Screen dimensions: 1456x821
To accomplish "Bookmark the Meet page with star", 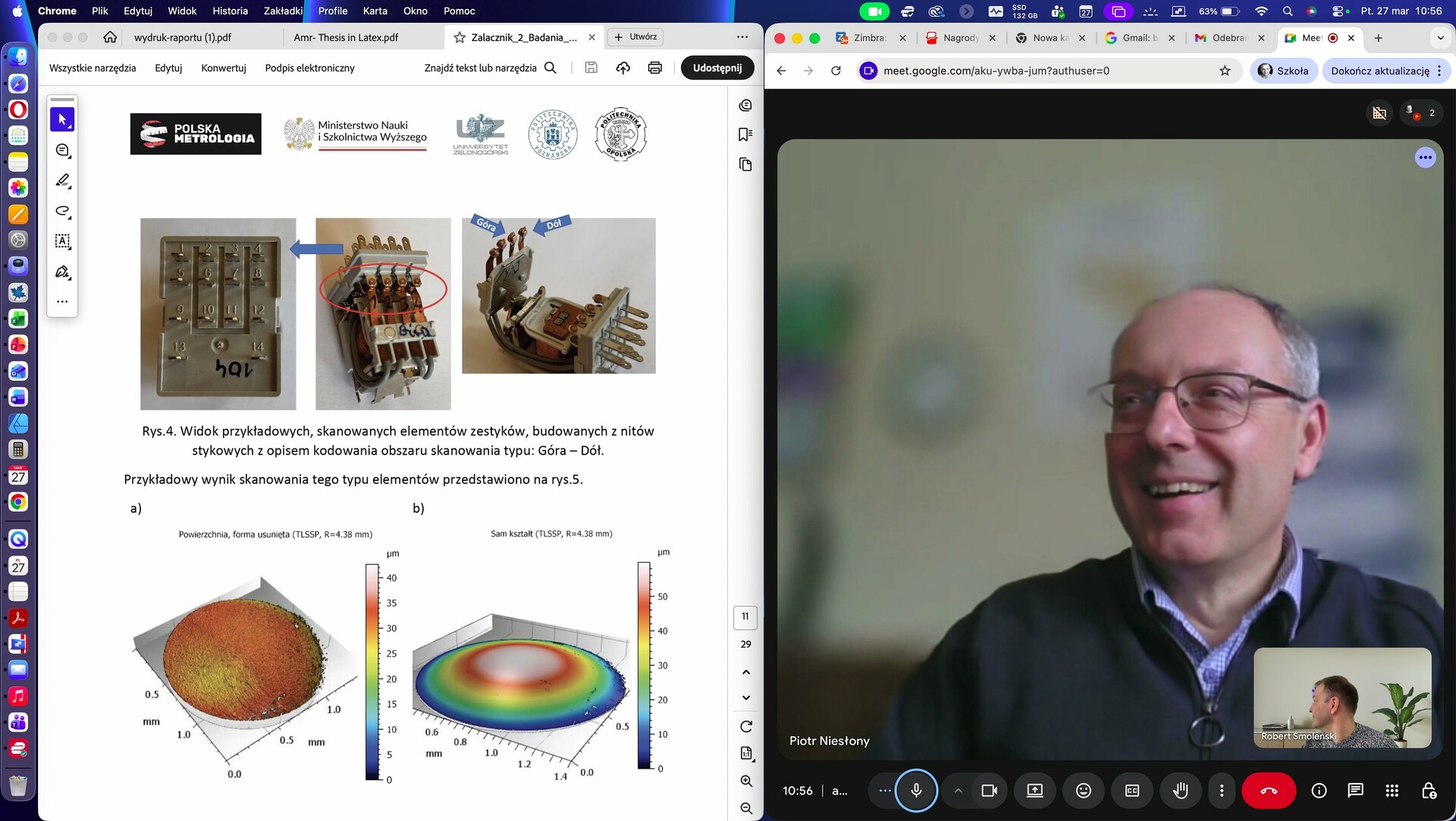I will point(1225,71).
